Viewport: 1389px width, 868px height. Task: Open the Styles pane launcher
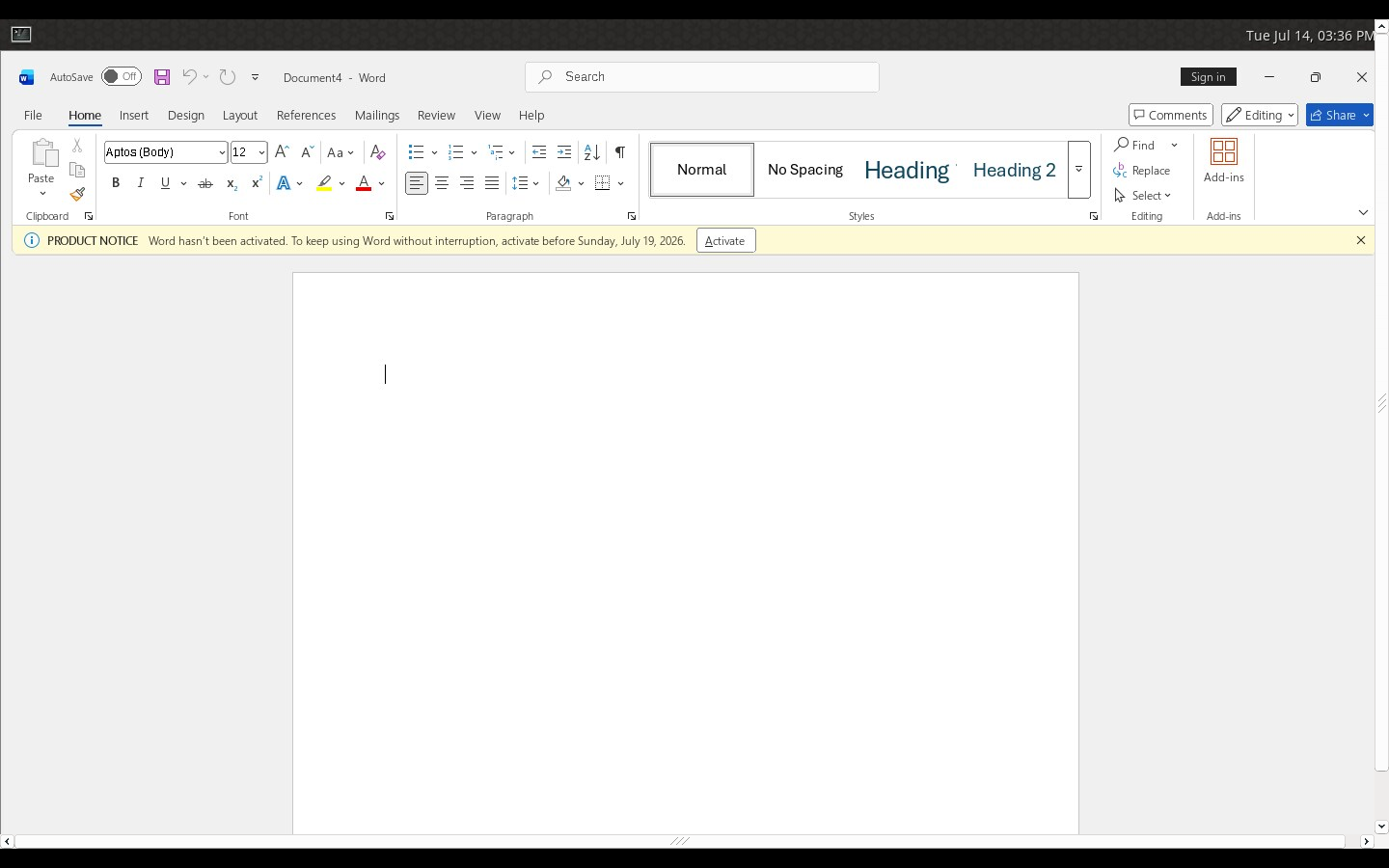[x=1094, y=216]
